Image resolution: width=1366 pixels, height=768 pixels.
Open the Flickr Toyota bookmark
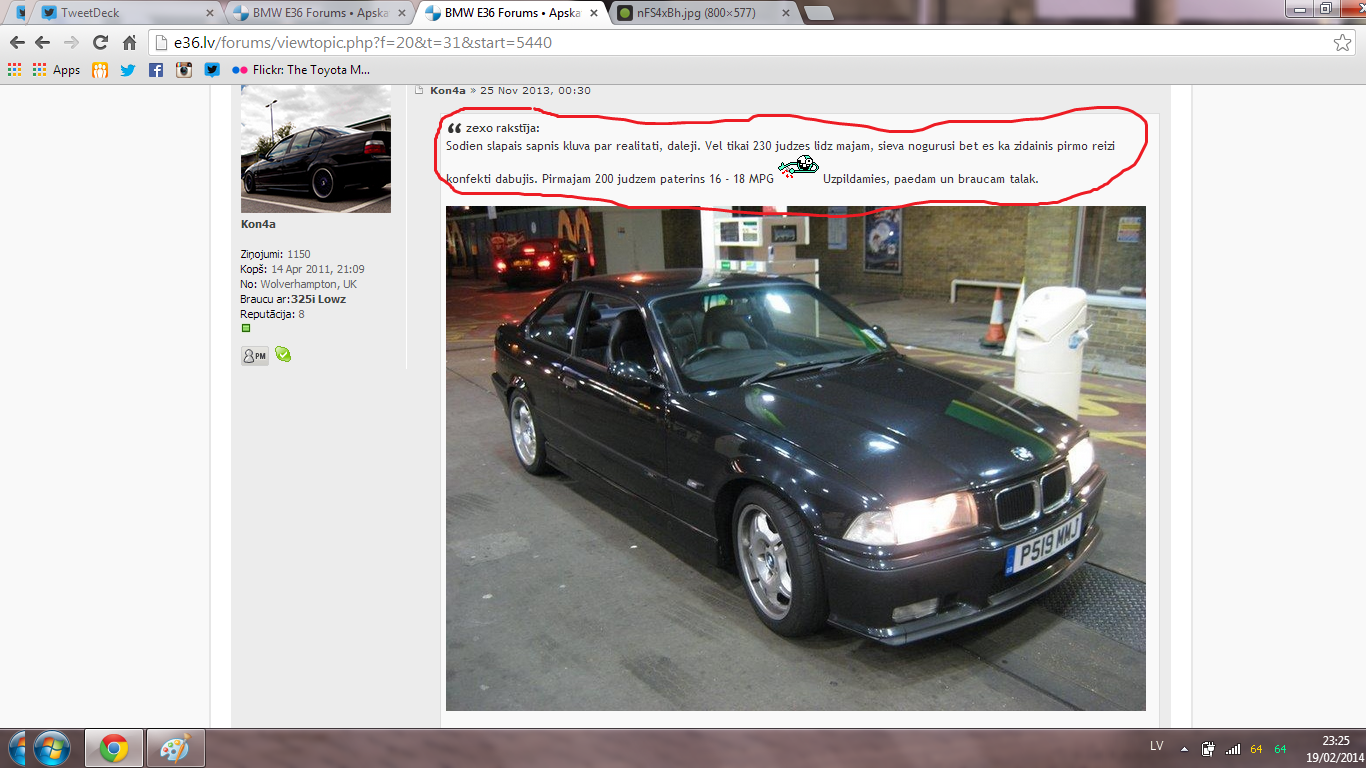click(301, 70)
